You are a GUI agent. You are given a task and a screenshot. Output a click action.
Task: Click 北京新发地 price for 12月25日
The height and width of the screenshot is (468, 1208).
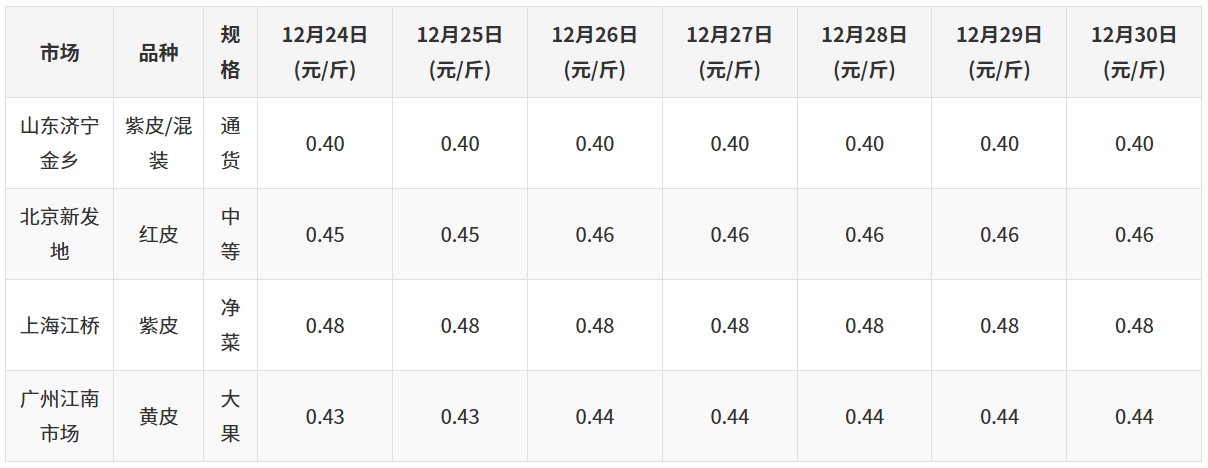point(460,234)
